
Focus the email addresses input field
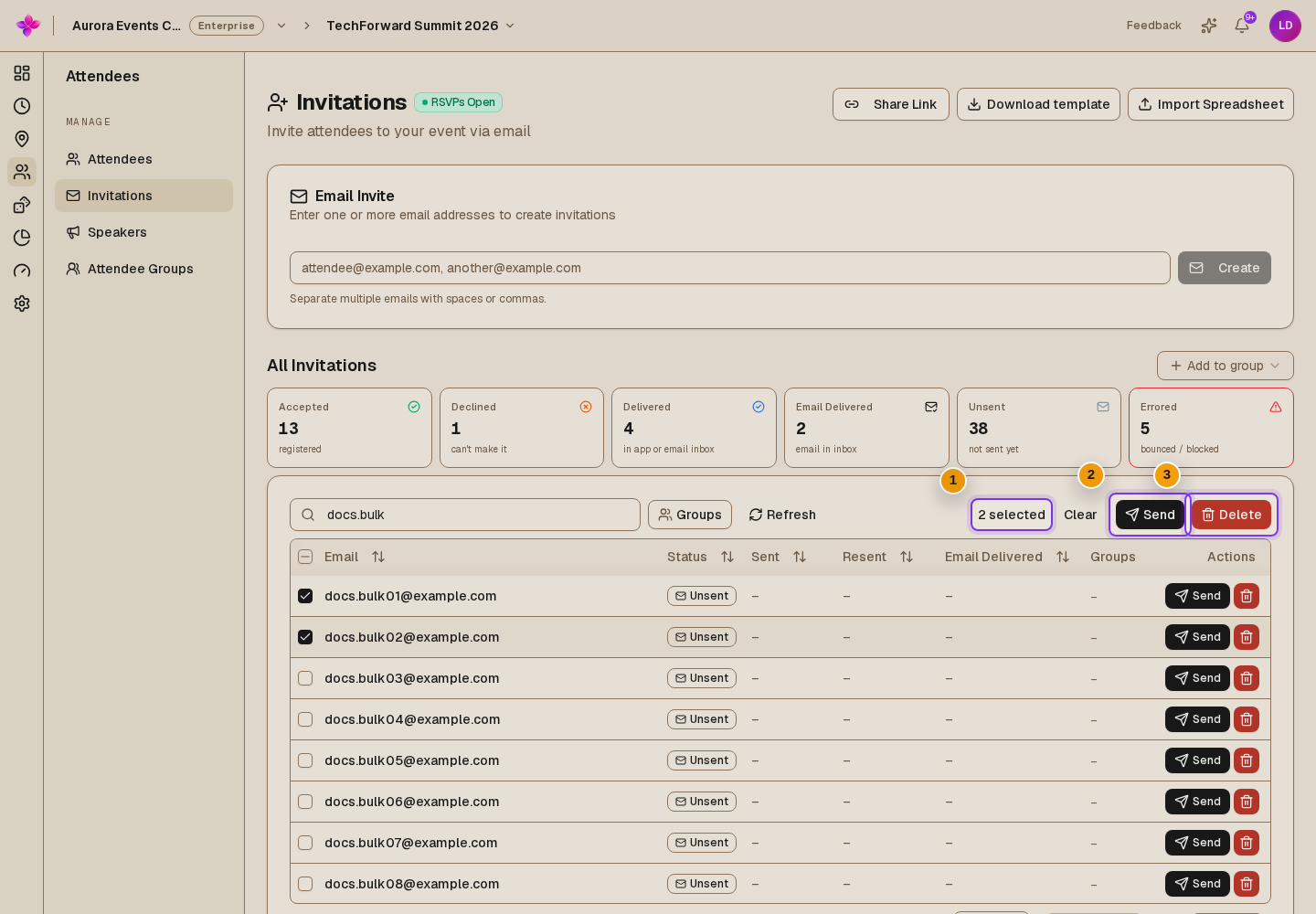tap(730, 268)
